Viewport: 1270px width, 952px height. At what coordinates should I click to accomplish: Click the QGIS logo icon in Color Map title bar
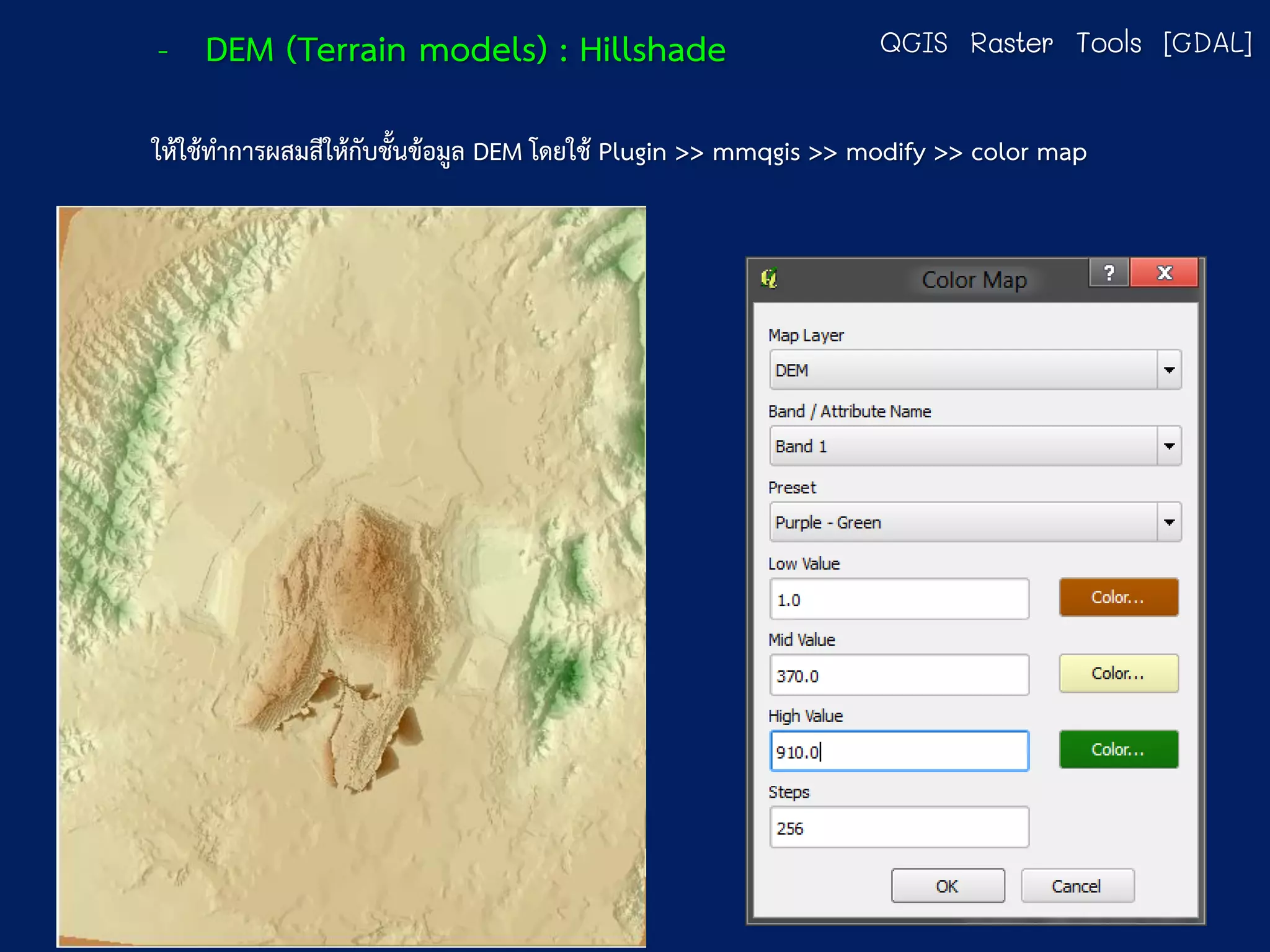(x=770, y=278)
